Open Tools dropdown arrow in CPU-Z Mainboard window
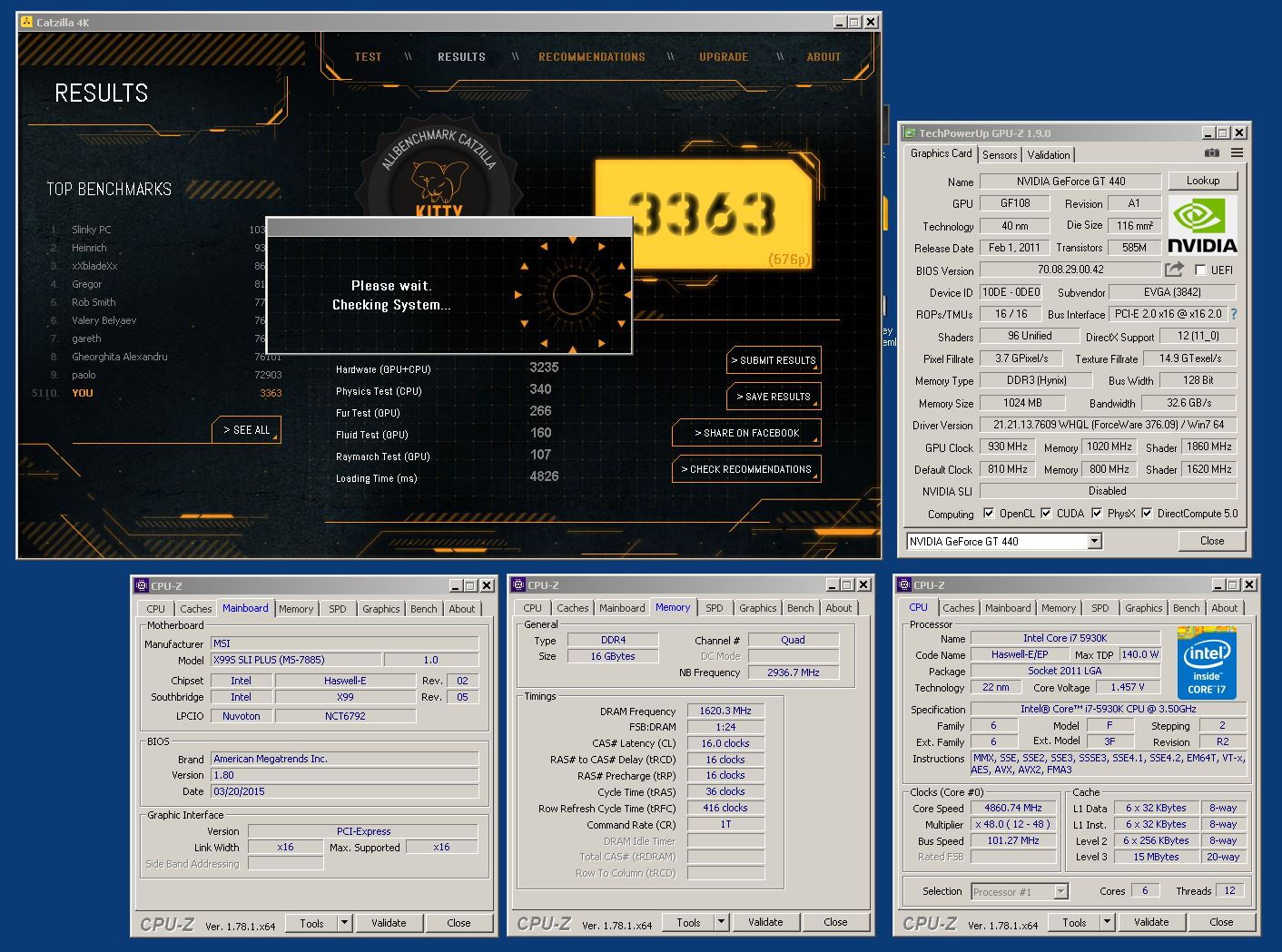The height and width of the screenshot is (952, 1282). tap(344, 923)
